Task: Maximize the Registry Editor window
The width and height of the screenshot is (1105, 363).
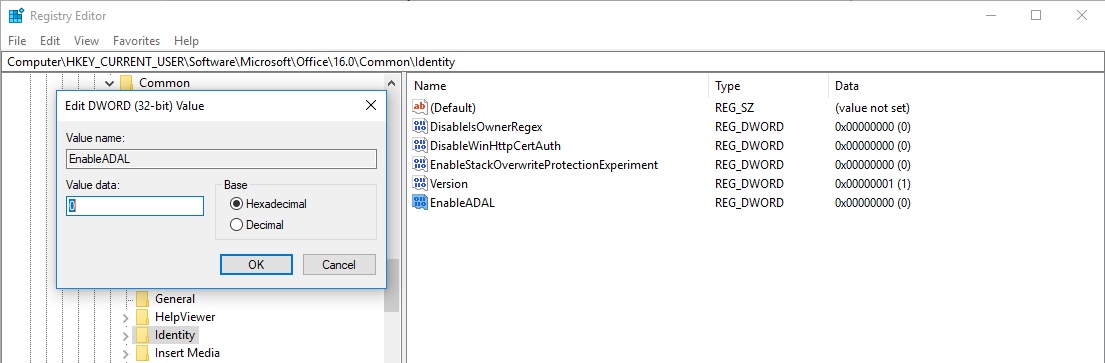Action: [x=1036, y=16]
